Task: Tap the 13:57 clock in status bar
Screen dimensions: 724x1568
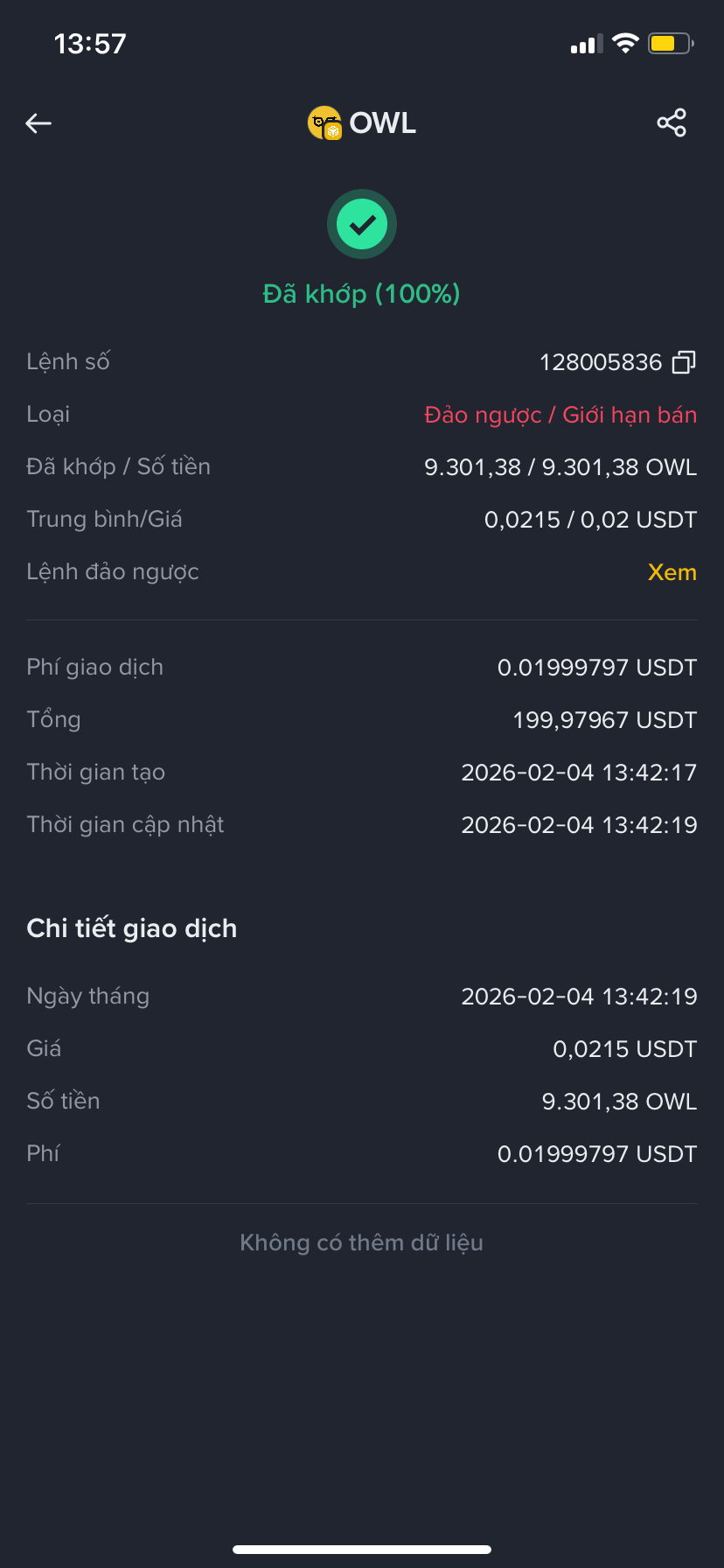Action: (x=90, y=44)
